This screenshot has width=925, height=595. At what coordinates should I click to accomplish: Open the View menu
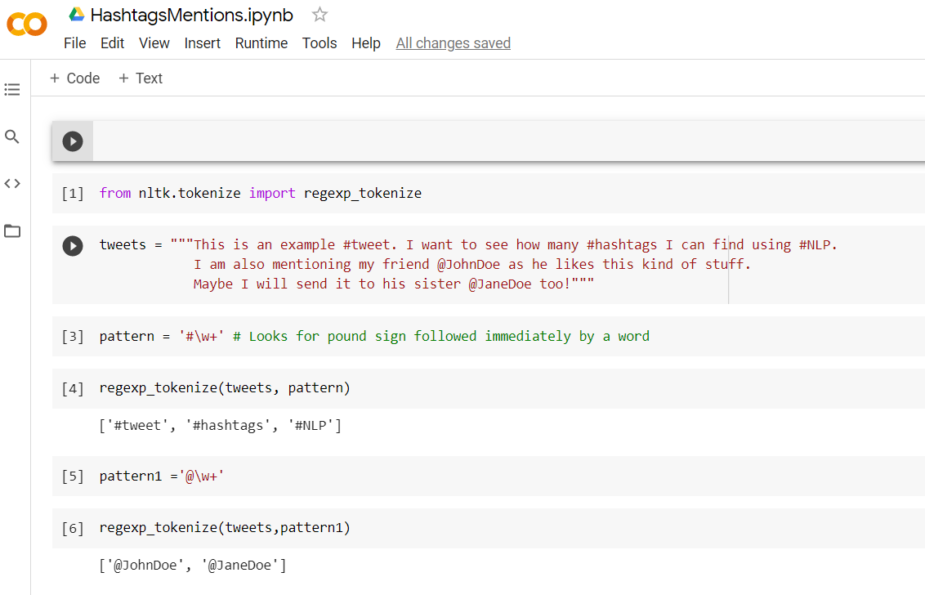[x=153, y=43]
